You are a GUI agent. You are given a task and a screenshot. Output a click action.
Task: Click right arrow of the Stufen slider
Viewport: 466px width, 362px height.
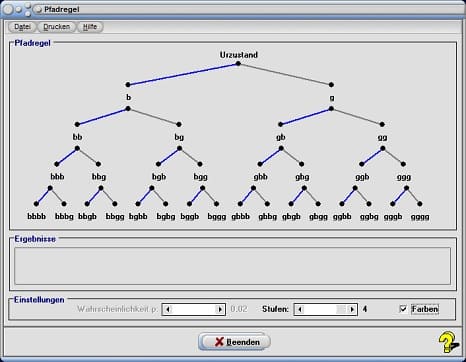[x=352, y=310]
